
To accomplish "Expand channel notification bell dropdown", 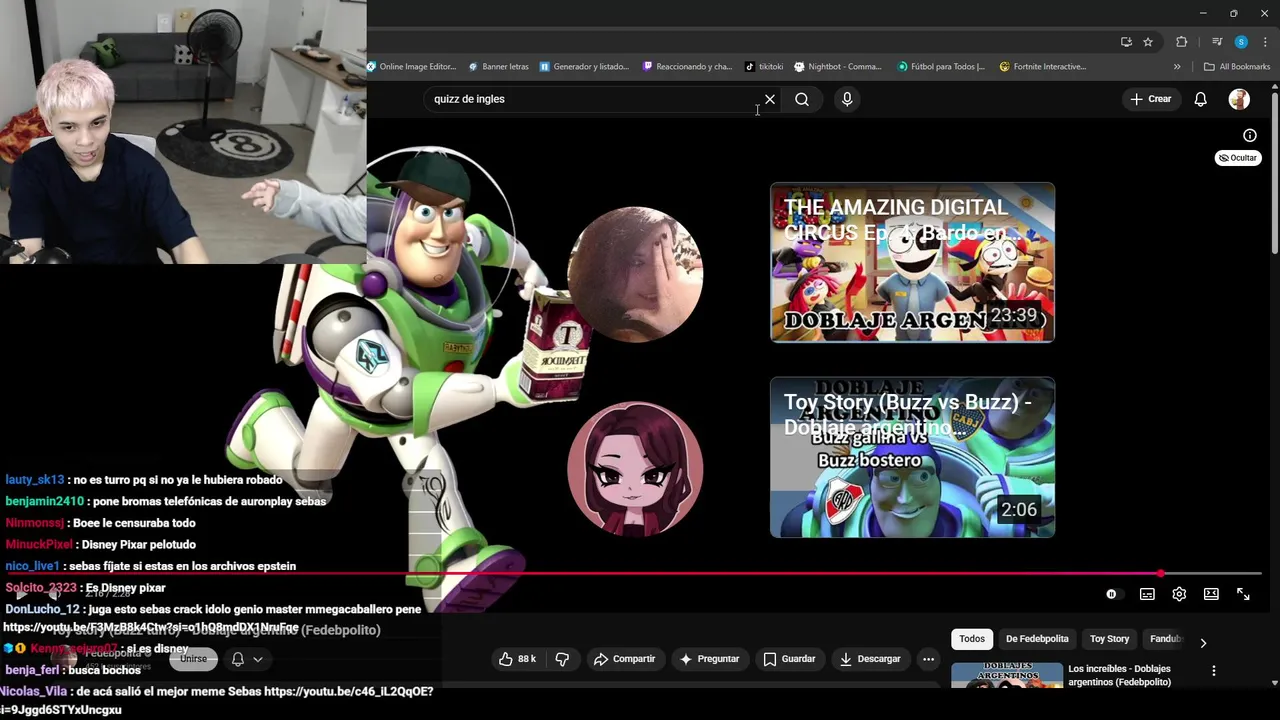I will tap(247, 659).
